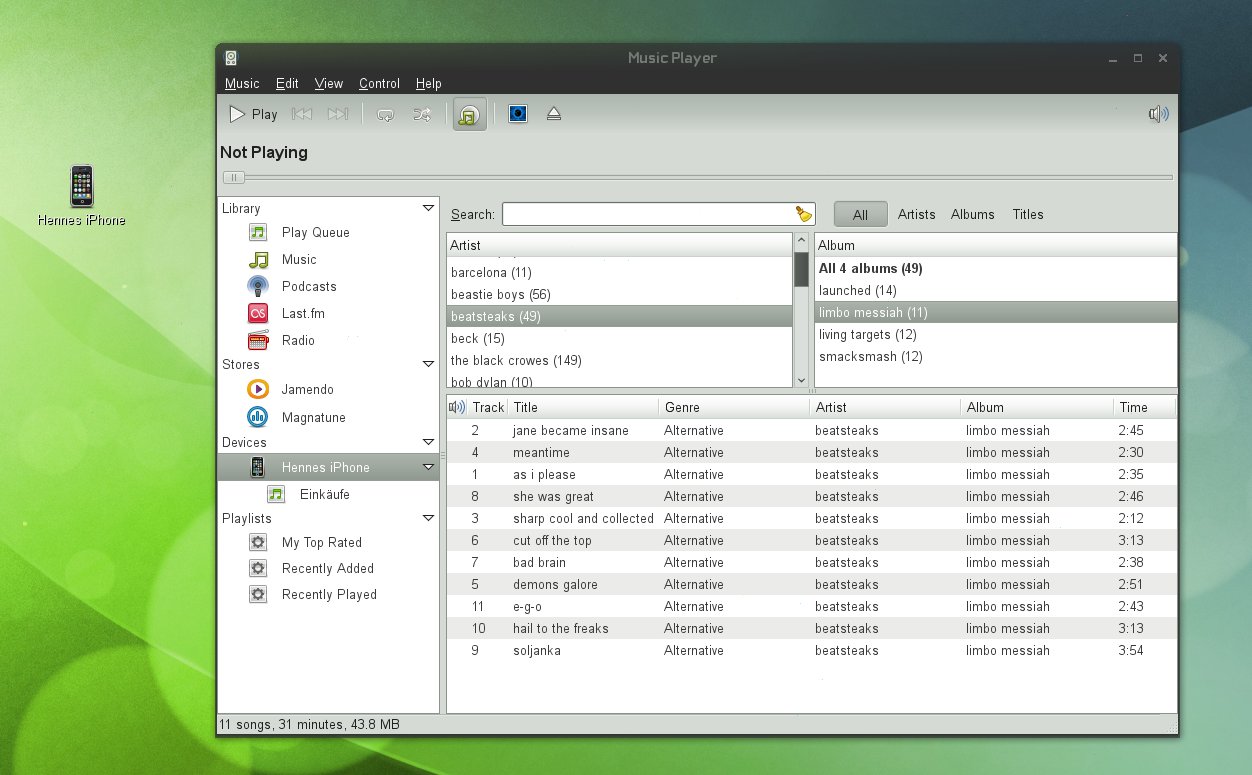Click the eject icon in the toolbar
The image size is (1252, 775).
[554, 114]
